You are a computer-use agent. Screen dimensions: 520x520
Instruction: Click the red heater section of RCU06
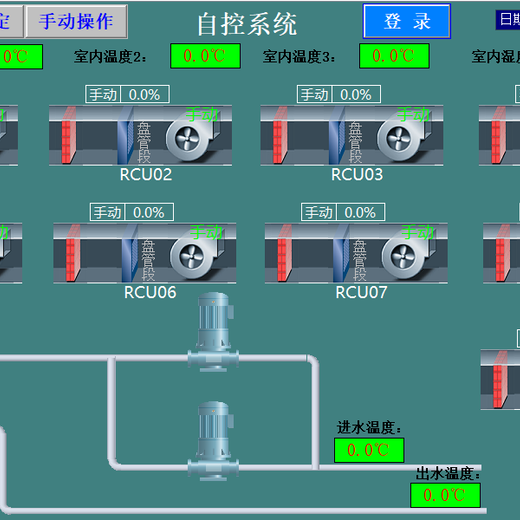point(73,253)
